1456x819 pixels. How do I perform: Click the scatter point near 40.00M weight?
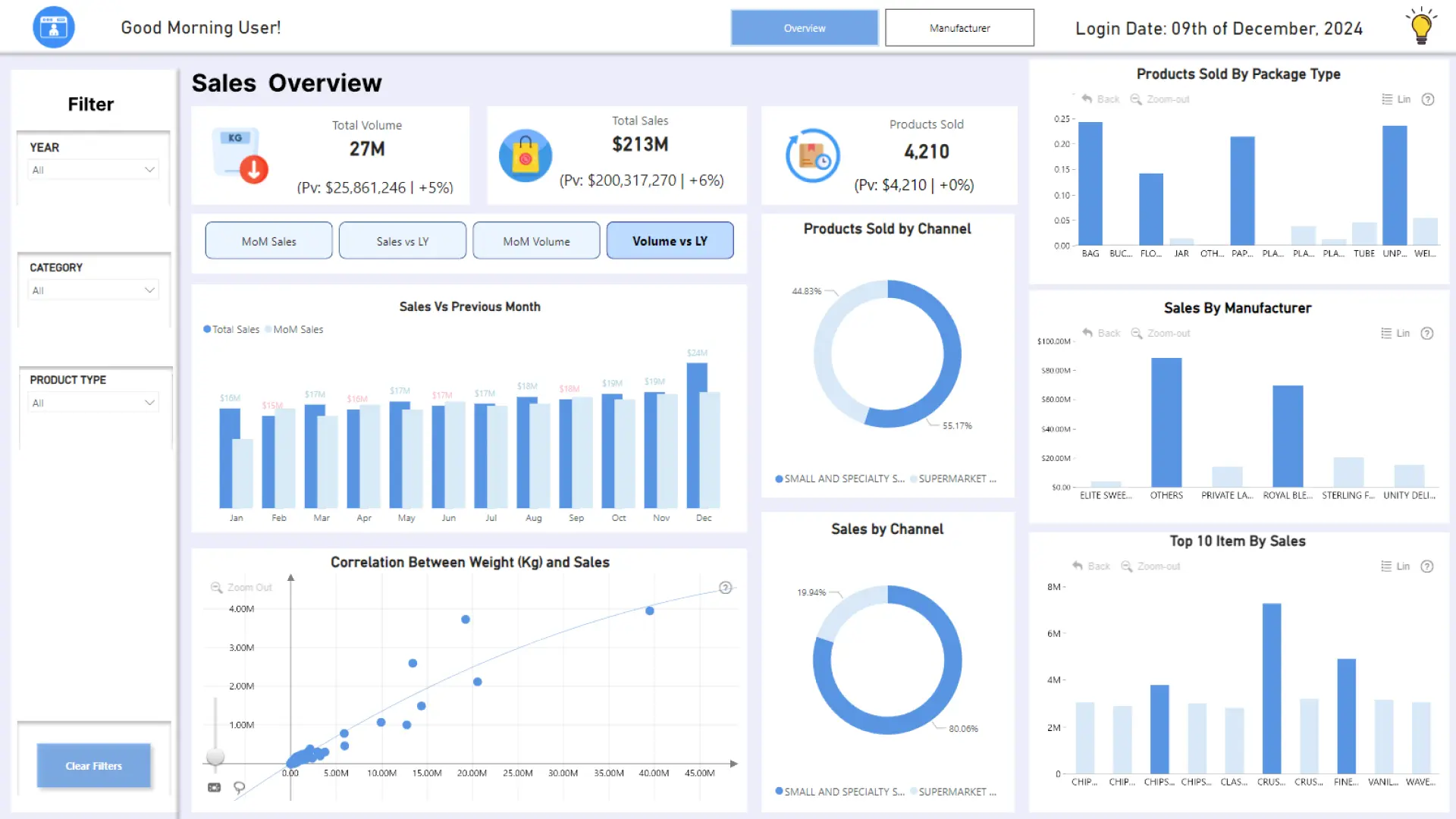pyautogui.click(x=649, y=610)
